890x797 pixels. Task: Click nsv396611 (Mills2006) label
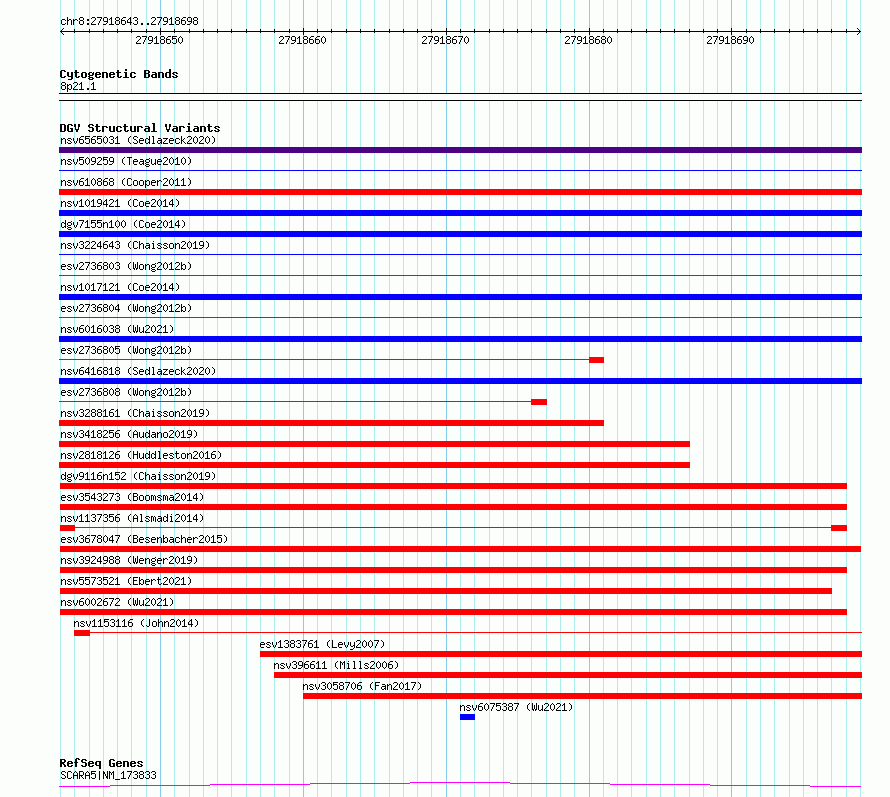point(336,665)
